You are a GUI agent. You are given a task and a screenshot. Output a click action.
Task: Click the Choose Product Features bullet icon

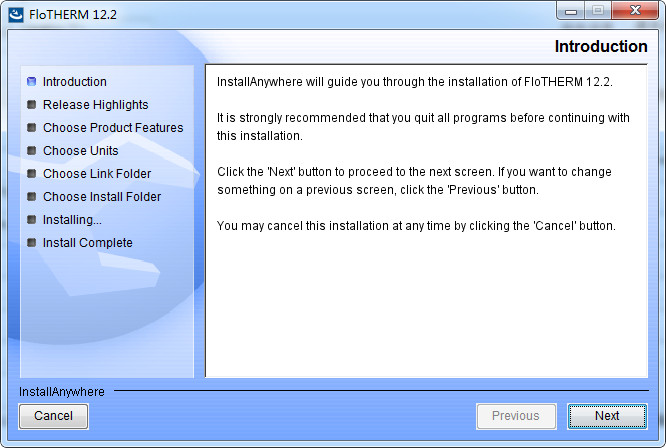(32, 128)
